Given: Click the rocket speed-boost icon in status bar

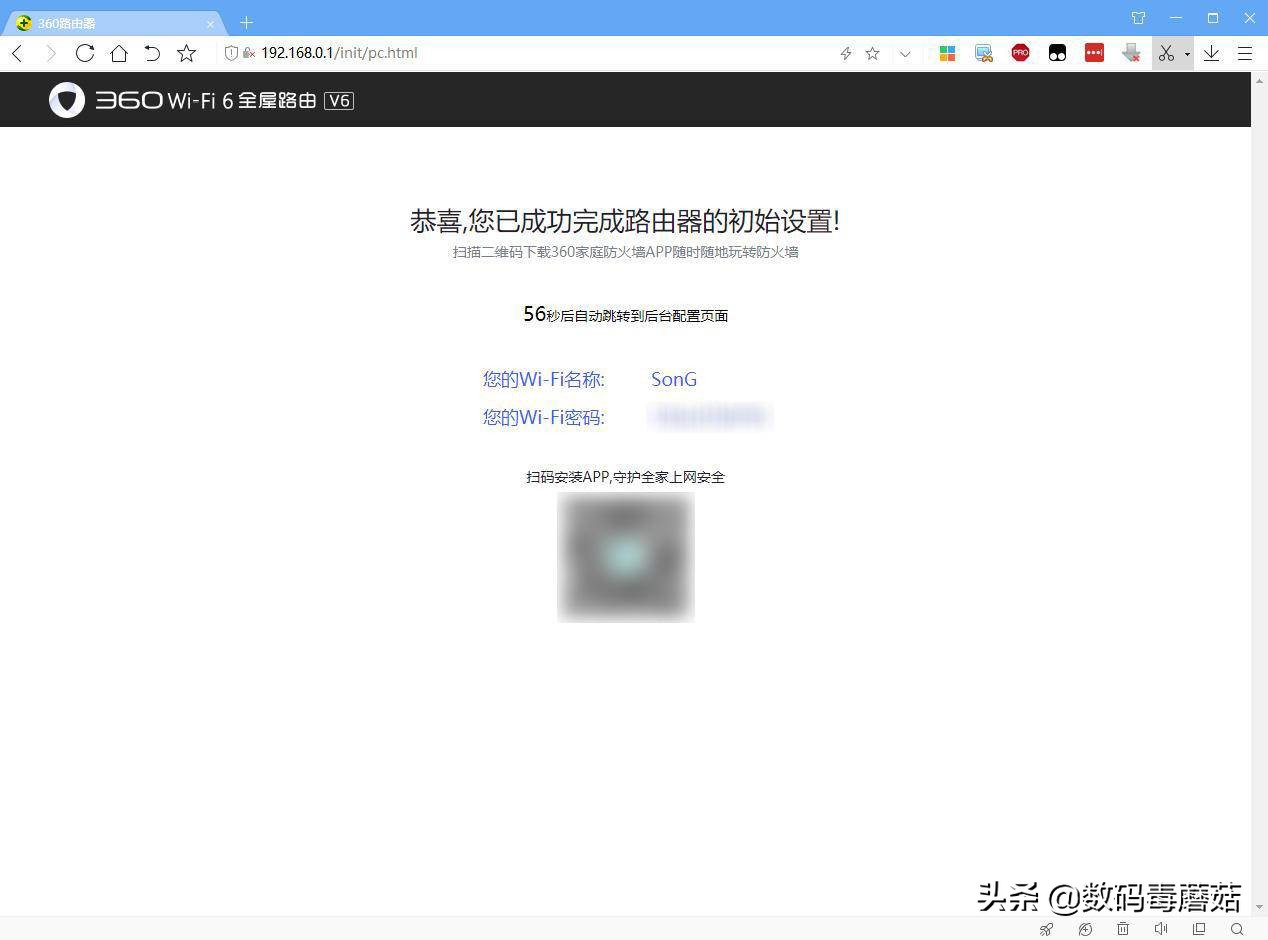Looking at the screenshot, I should pos(1046,930).
